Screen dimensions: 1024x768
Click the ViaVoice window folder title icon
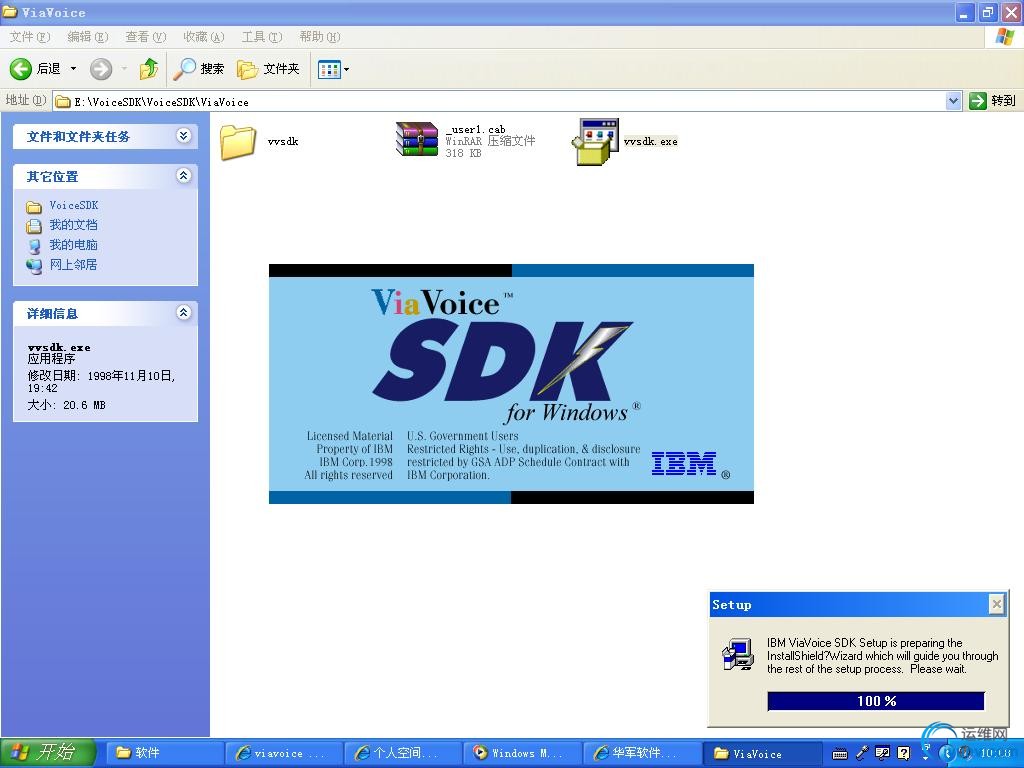coord(10,12)
